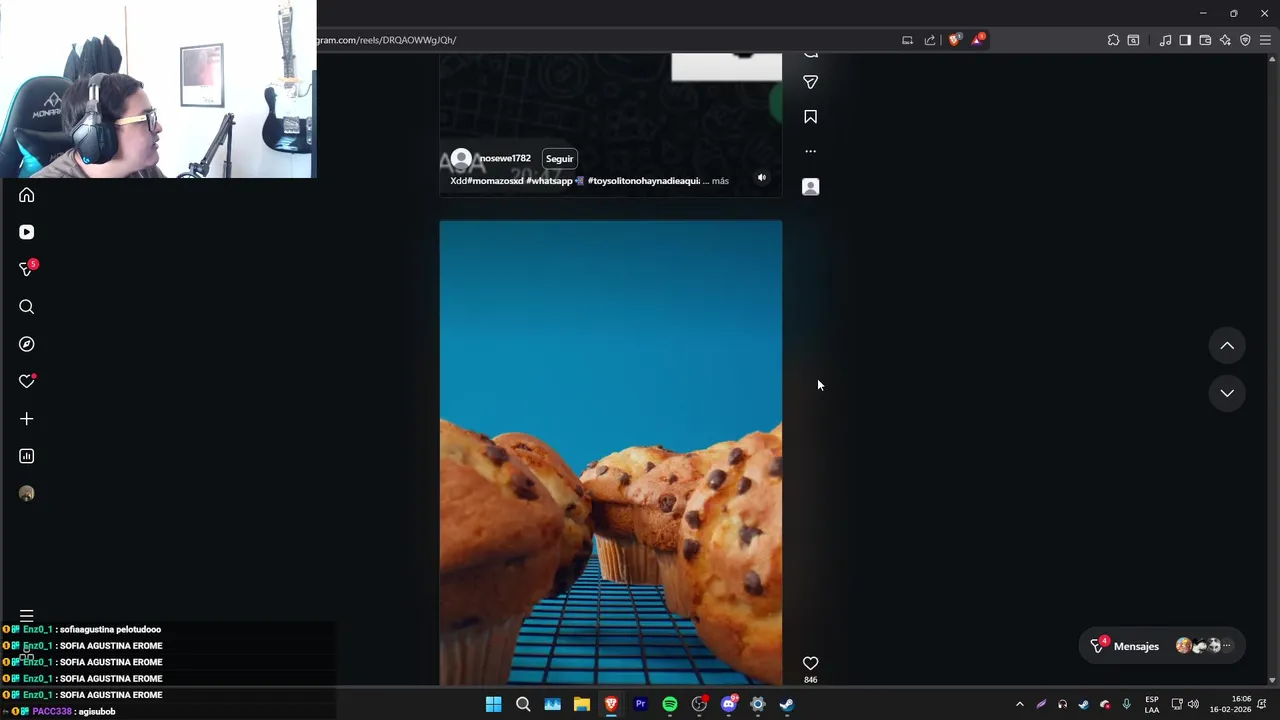This screenshot has height=720, width=1280.
Task: Open Discord from the taskbar
Action: coord(729,704)
